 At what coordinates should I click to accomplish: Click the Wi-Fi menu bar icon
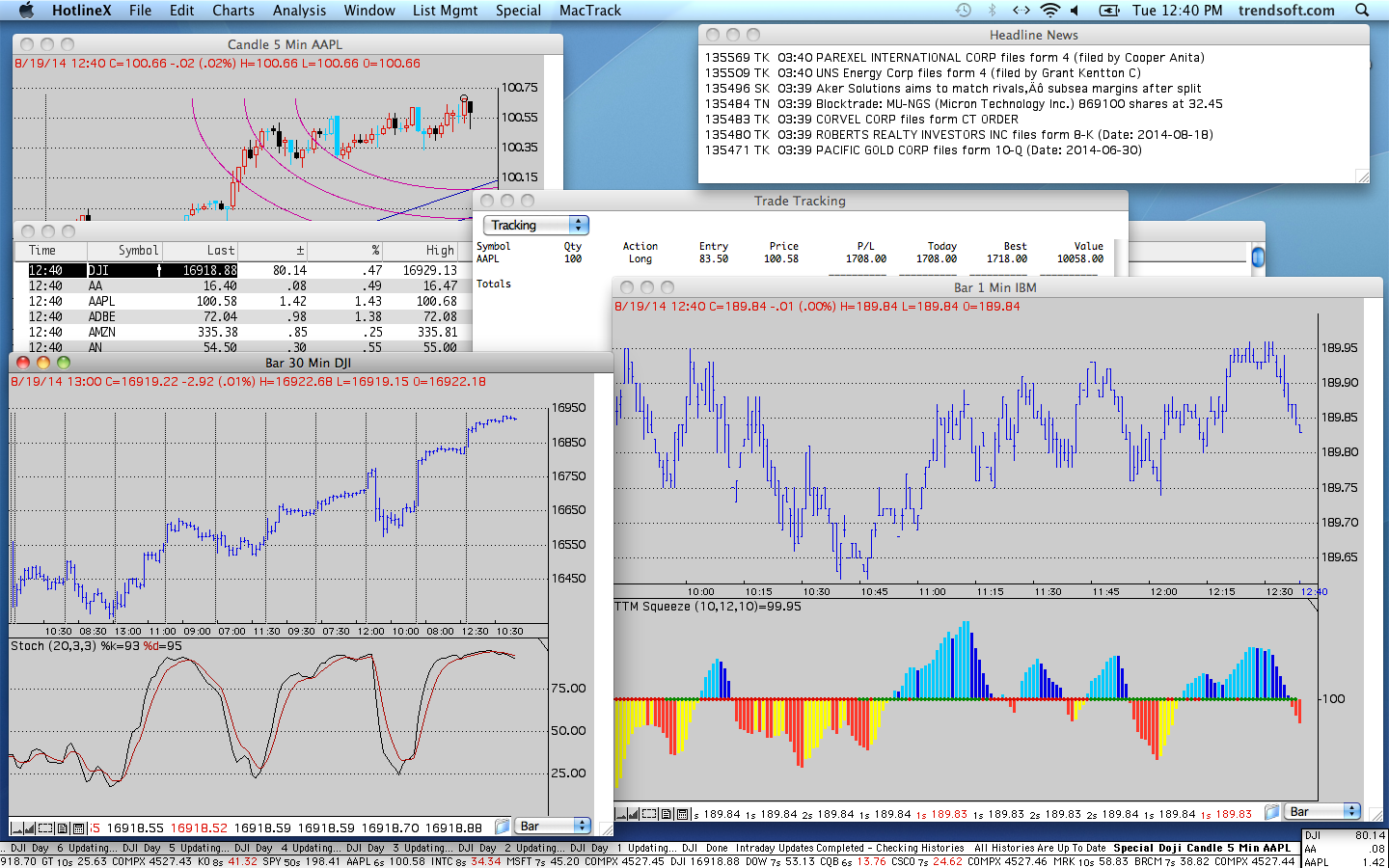click(1049, 10)
